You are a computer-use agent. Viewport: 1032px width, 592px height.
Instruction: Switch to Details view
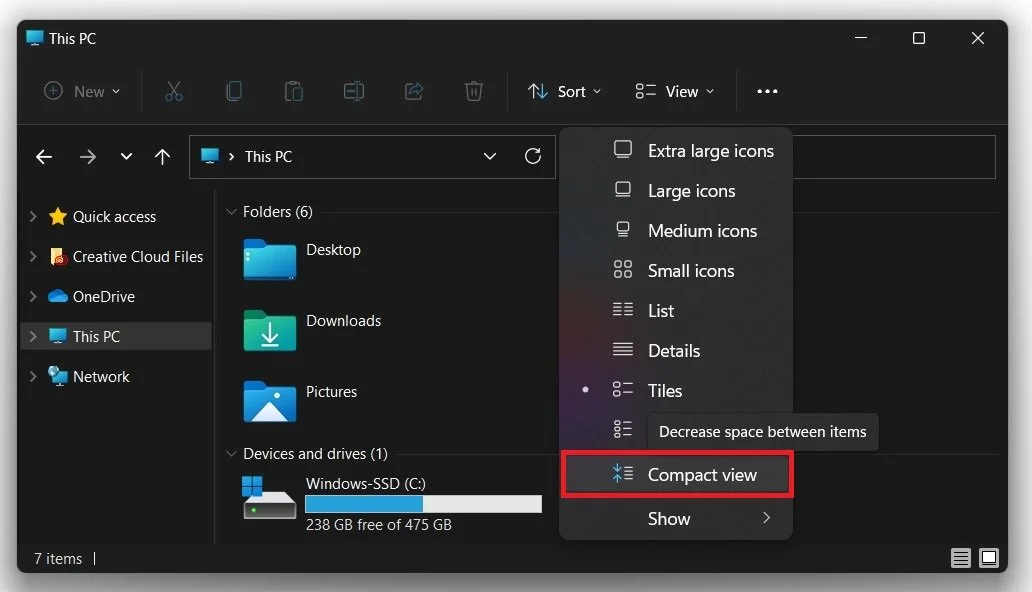(x=673, y=350)
